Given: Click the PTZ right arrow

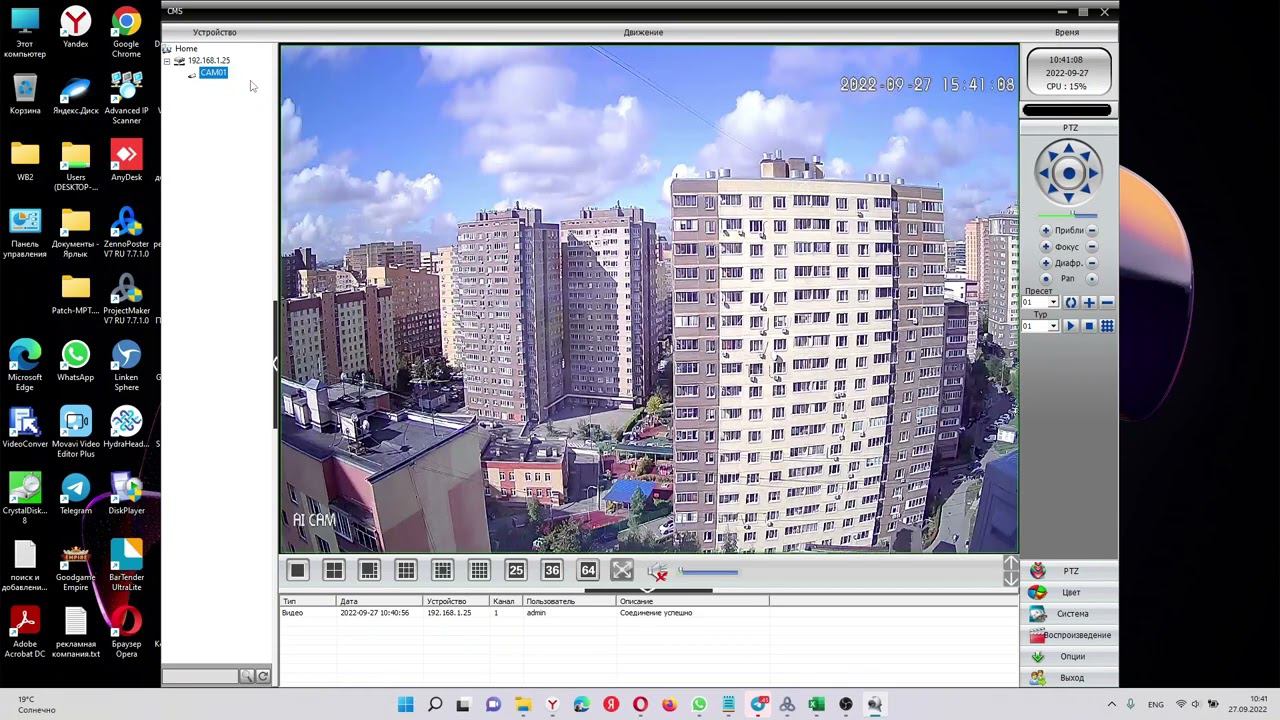Looking at the screenshot, I should point(1092,173).
